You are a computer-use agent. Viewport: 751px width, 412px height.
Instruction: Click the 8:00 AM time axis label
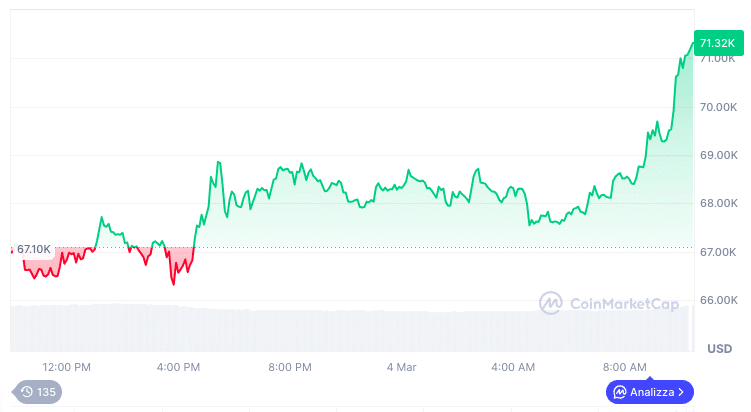(624, 367)
